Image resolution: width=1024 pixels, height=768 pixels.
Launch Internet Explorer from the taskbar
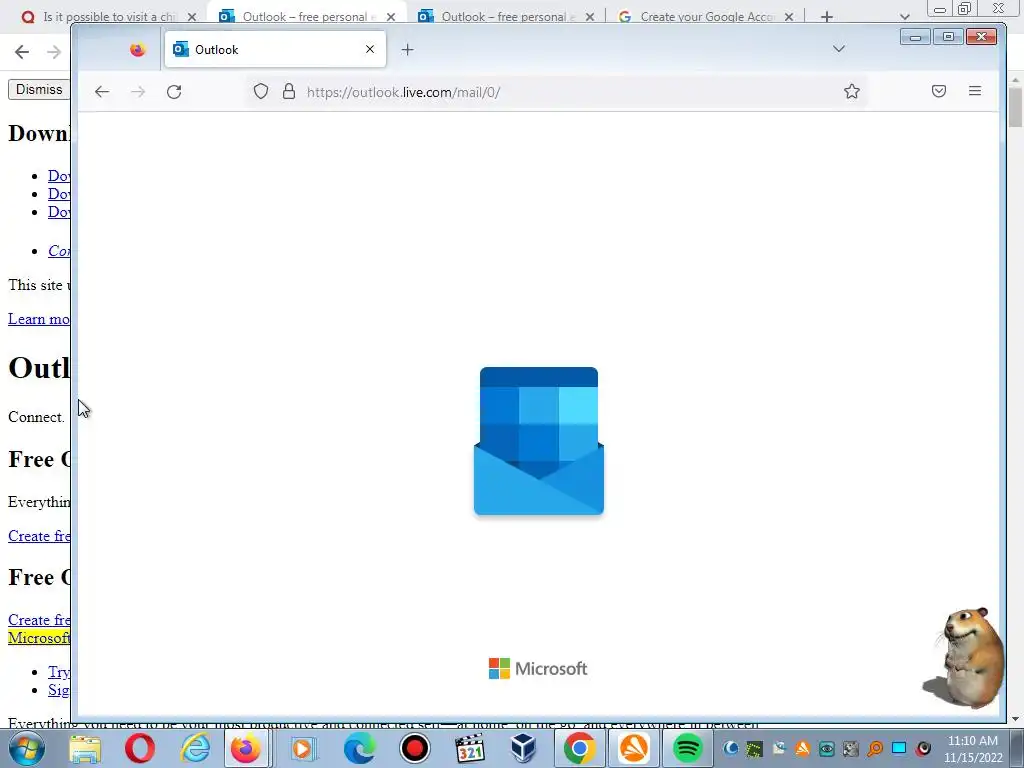click(195, 749)
